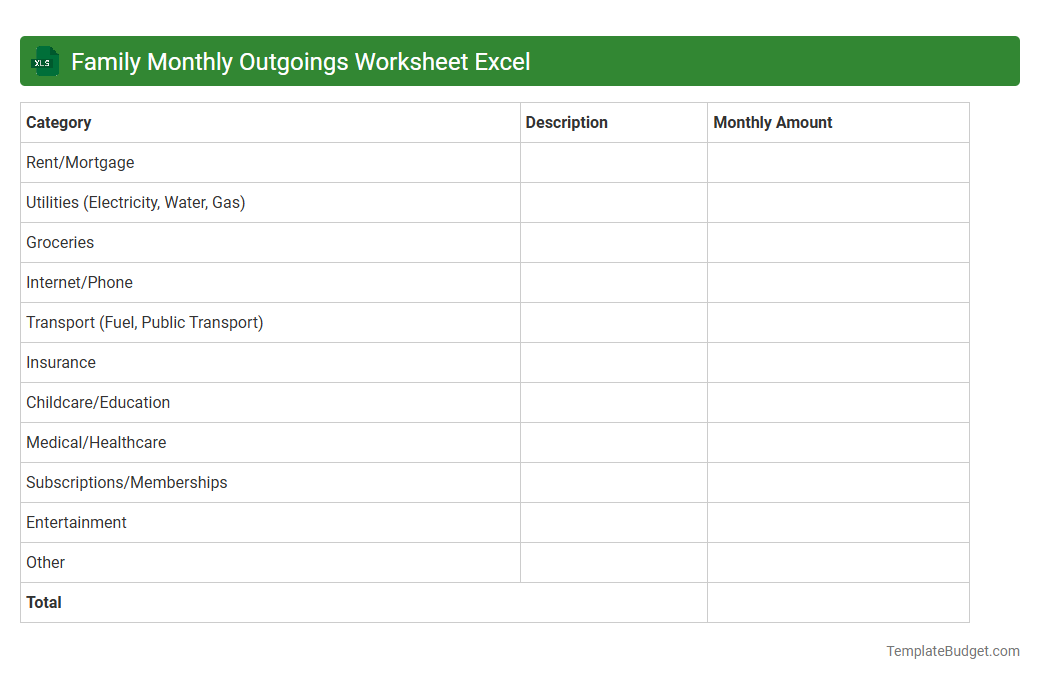The height and width of the screenshot is (680, 1040).
Task: Click the Rent/Mortgage category cell
Action: click(x=80, y=162)
